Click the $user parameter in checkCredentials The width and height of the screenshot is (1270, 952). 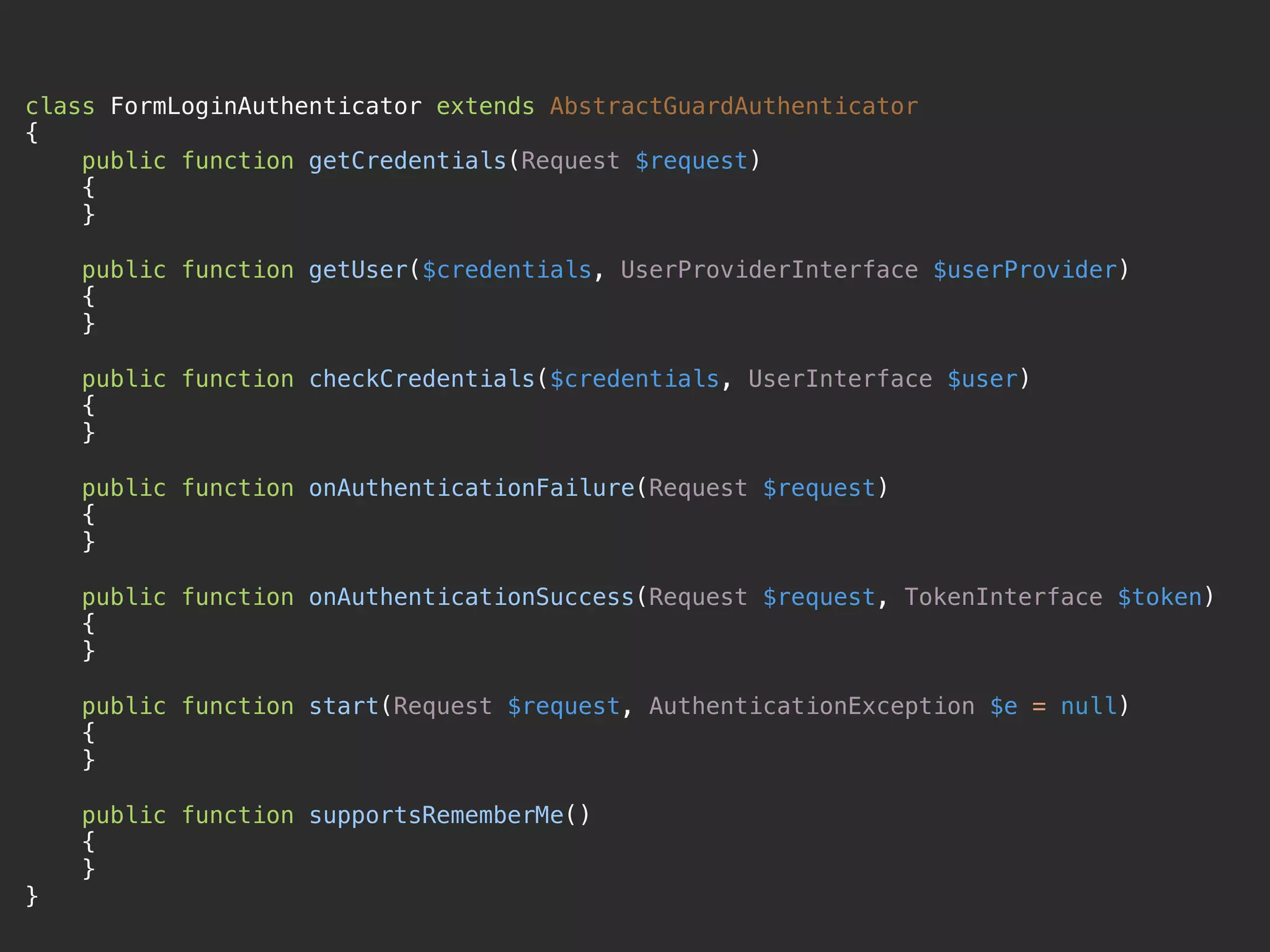pyautogui.click(x=982, y=379)
